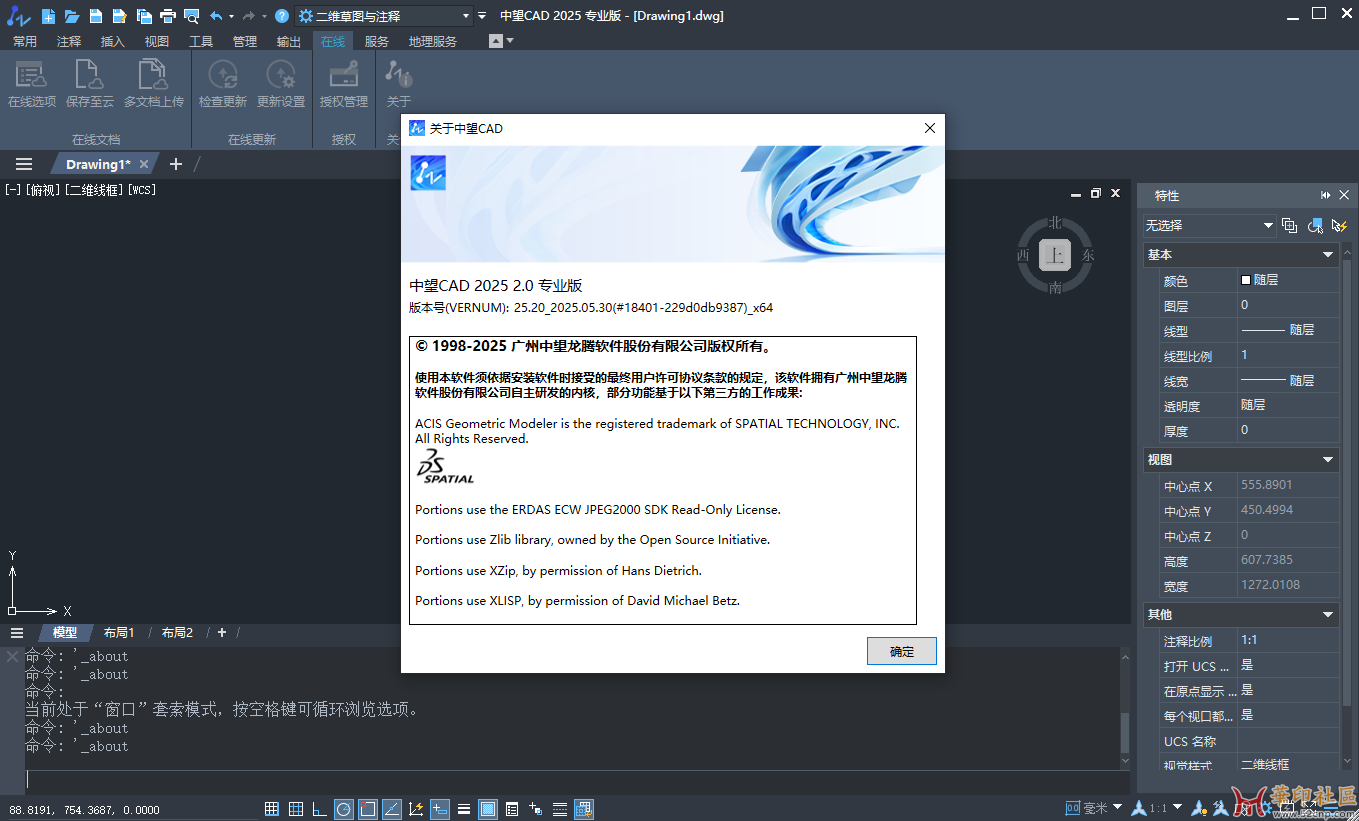The height and width of the screenshot is (821, 1359).
Task: Close the 关于中望CAD dialog
Action: (930, 128)
